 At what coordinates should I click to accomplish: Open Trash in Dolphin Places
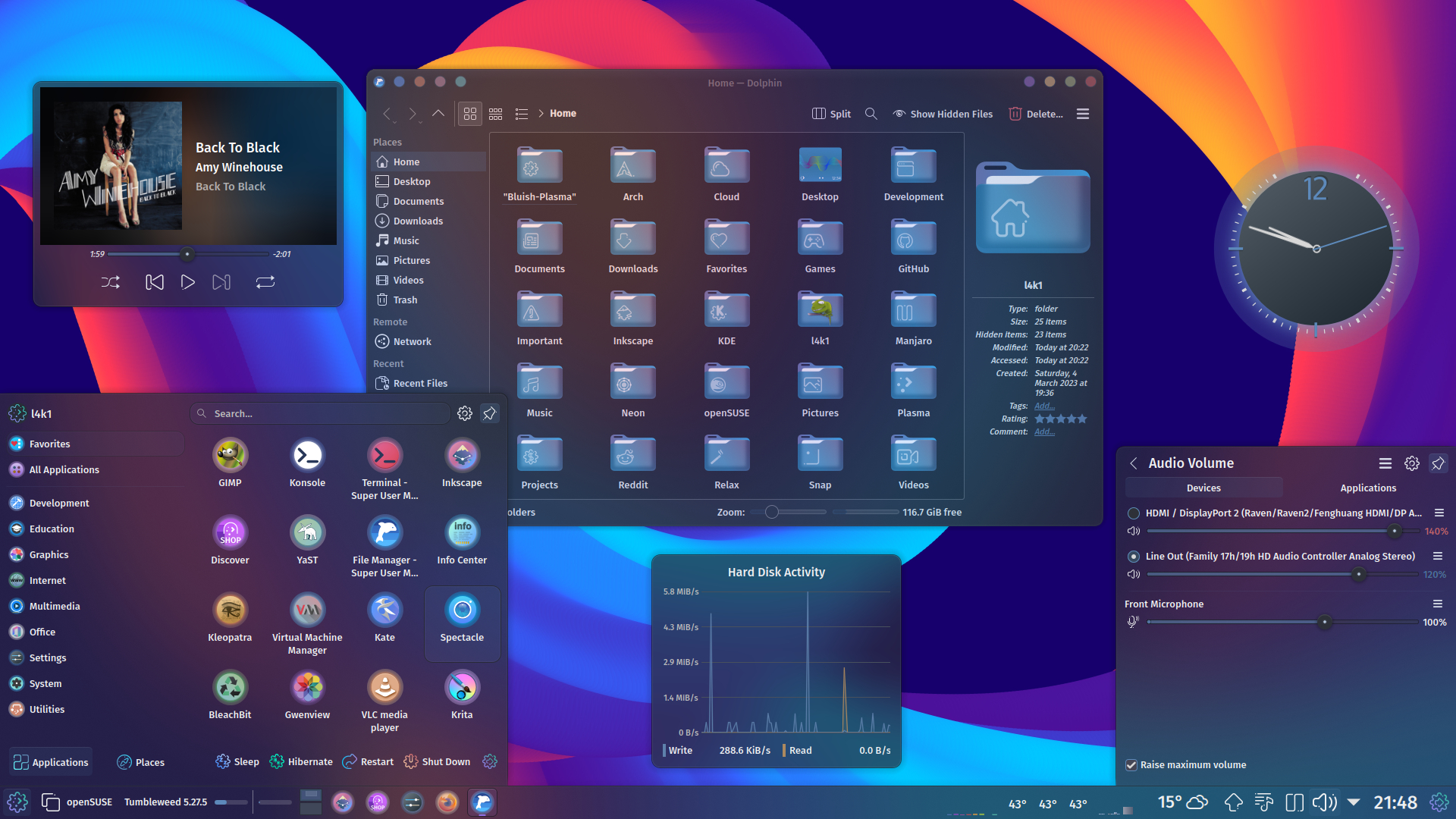coord(428,300)
